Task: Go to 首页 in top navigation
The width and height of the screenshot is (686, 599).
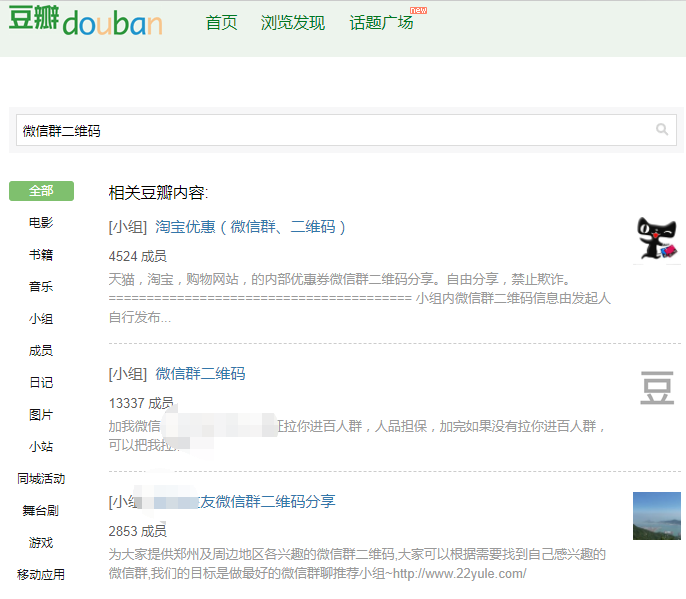Action: 221,23
